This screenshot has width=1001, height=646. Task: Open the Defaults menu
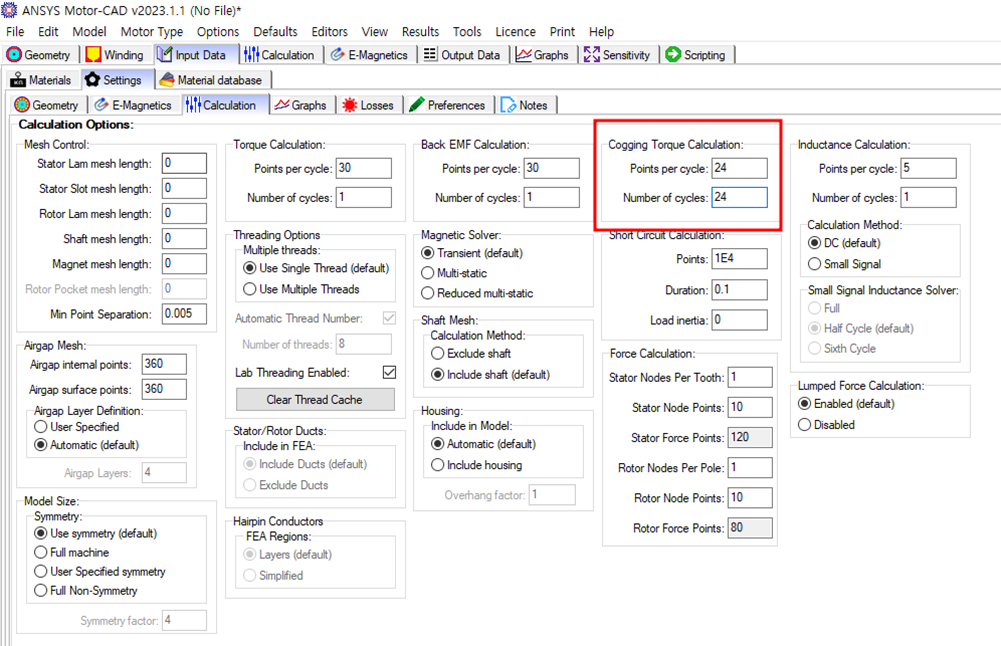coord(275,31)
